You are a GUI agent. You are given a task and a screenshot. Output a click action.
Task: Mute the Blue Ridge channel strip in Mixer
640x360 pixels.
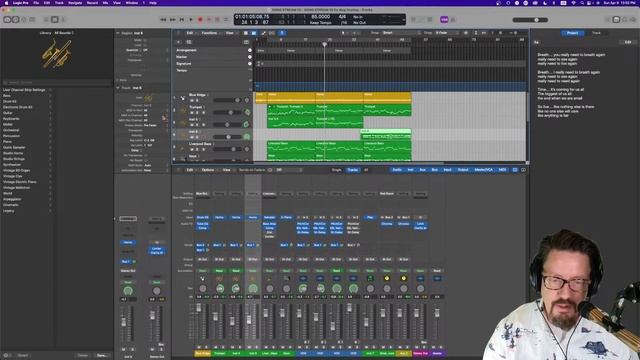199,347
